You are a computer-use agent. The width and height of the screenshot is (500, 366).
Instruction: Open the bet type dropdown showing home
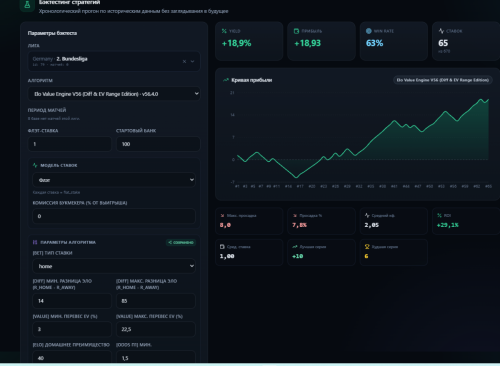pyautogui.click(x=114, y=266)
